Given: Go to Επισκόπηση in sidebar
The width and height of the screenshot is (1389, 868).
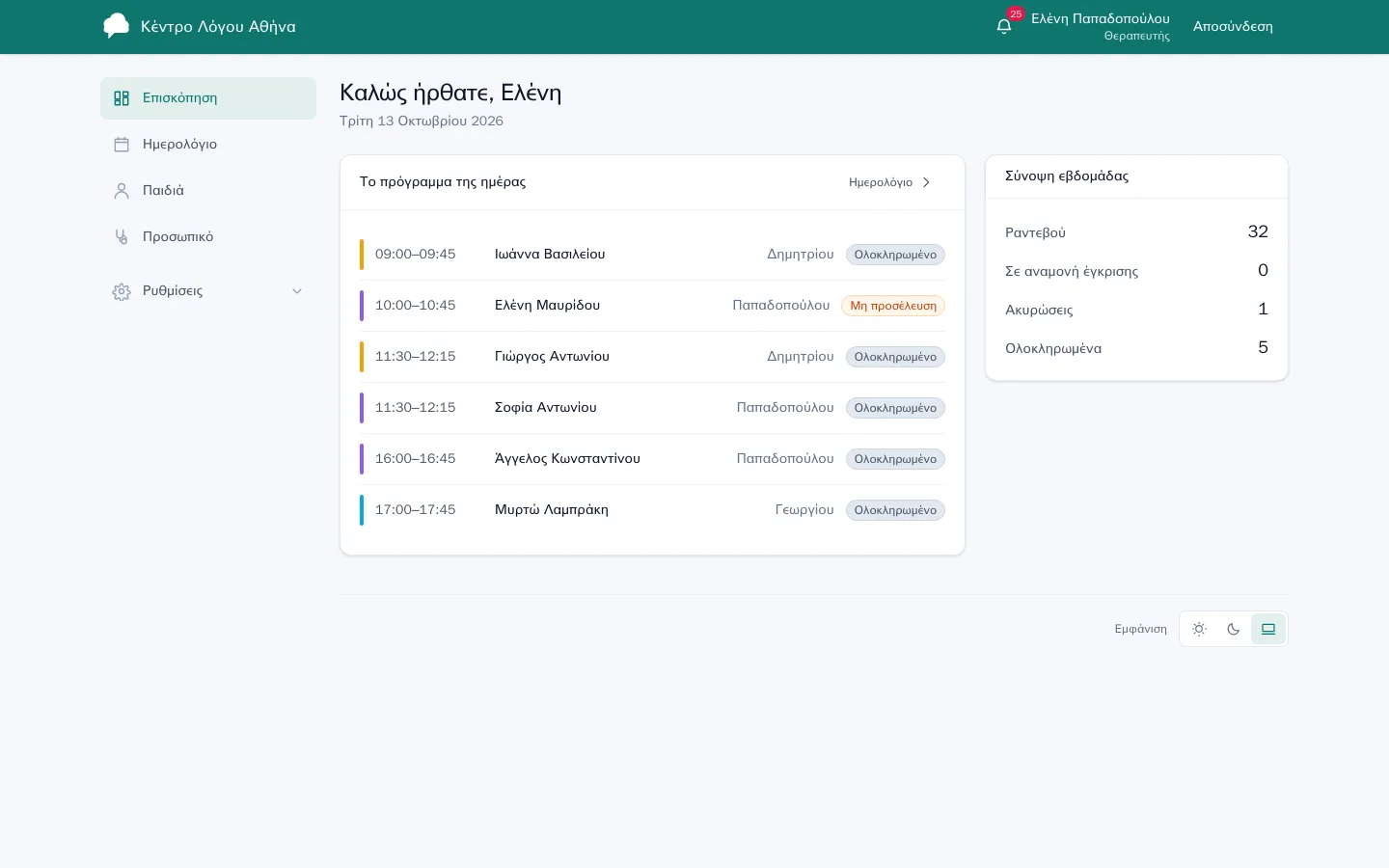Looking at the screenshot, I should pyautogui.click(x=208, y=98).
